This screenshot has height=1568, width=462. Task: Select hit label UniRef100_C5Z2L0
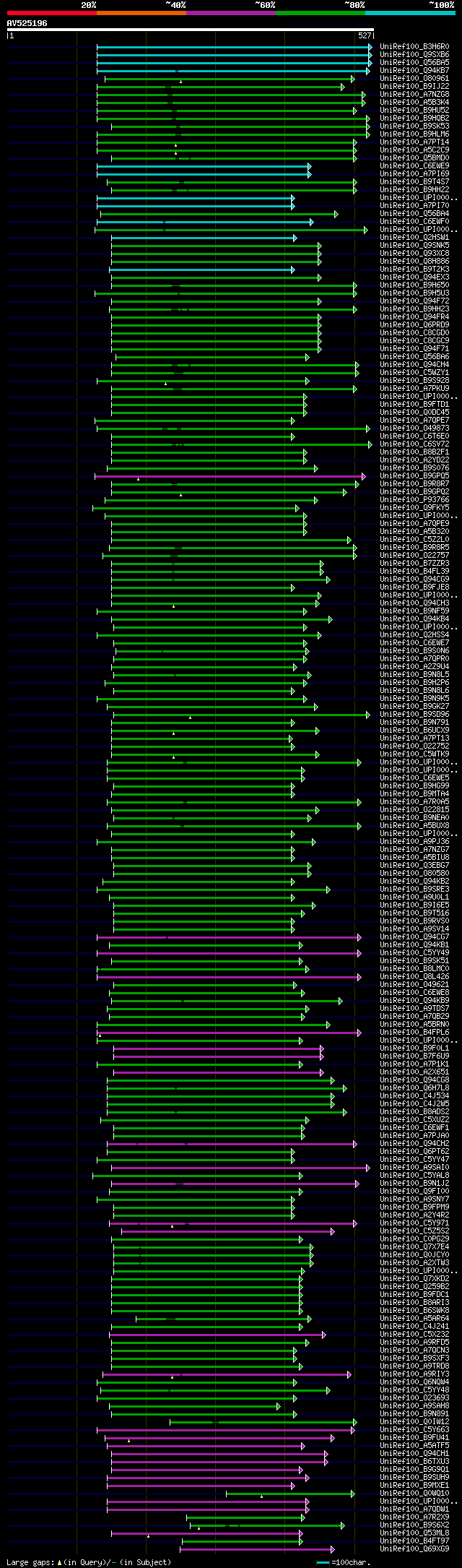coord(414,540)
